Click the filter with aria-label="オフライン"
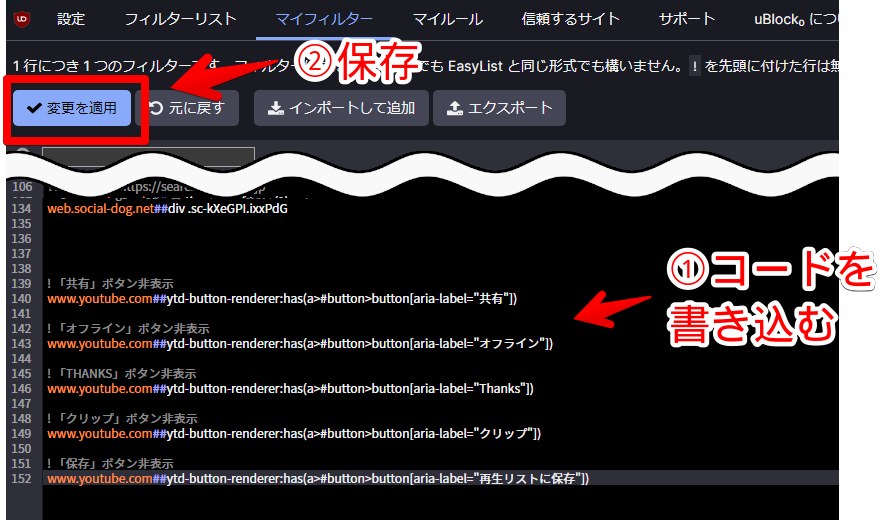884x520 pixels. [300, 344]
